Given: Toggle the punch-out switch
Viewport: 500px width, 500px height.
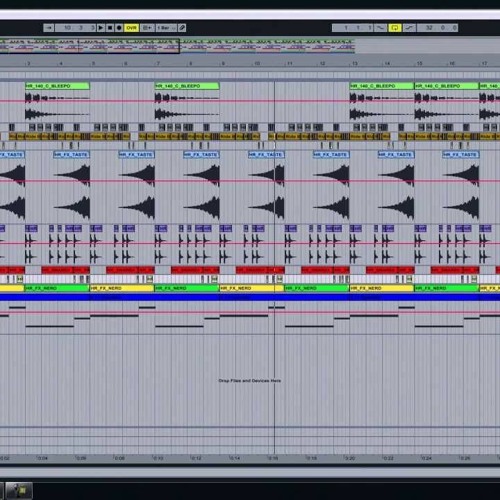Looking at the screenshot, I should (409, 28).
